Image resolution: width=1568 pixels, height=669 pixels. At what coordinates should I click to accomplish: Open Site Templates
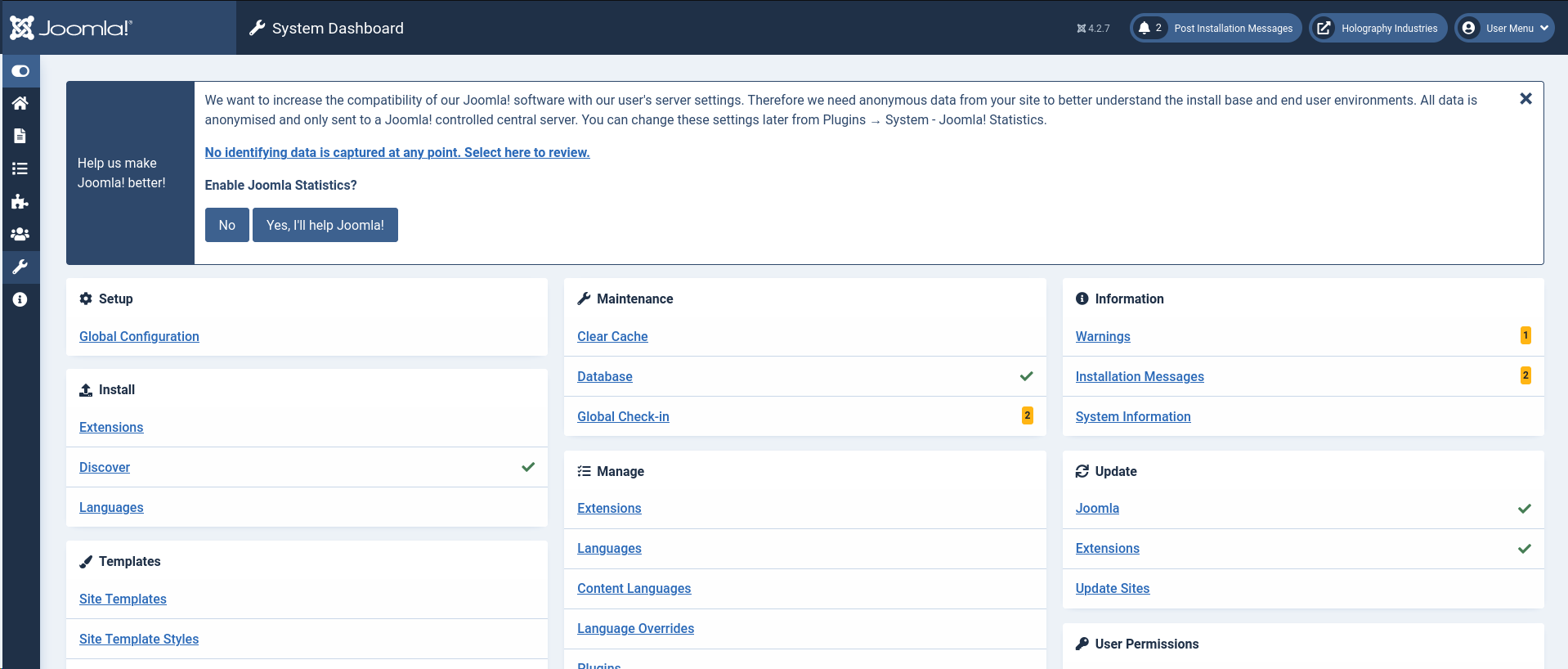(123, 599)
